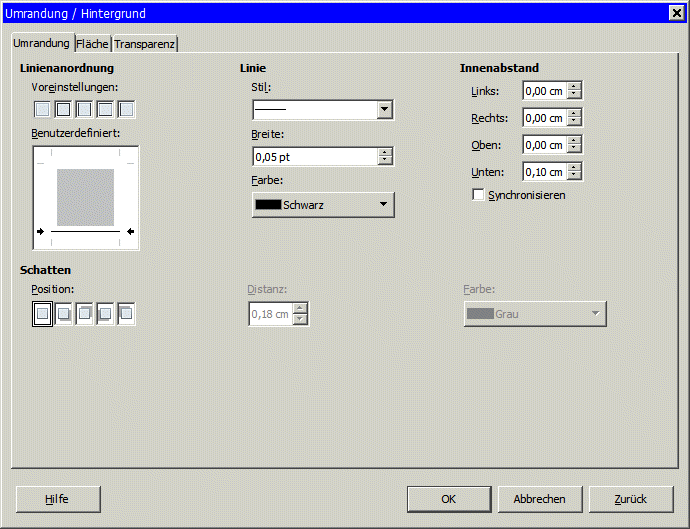Enable the Synchronisieren checkbox
Image resolution: width=690 pixels, height=529 pixels.
[x=479, y=195]
